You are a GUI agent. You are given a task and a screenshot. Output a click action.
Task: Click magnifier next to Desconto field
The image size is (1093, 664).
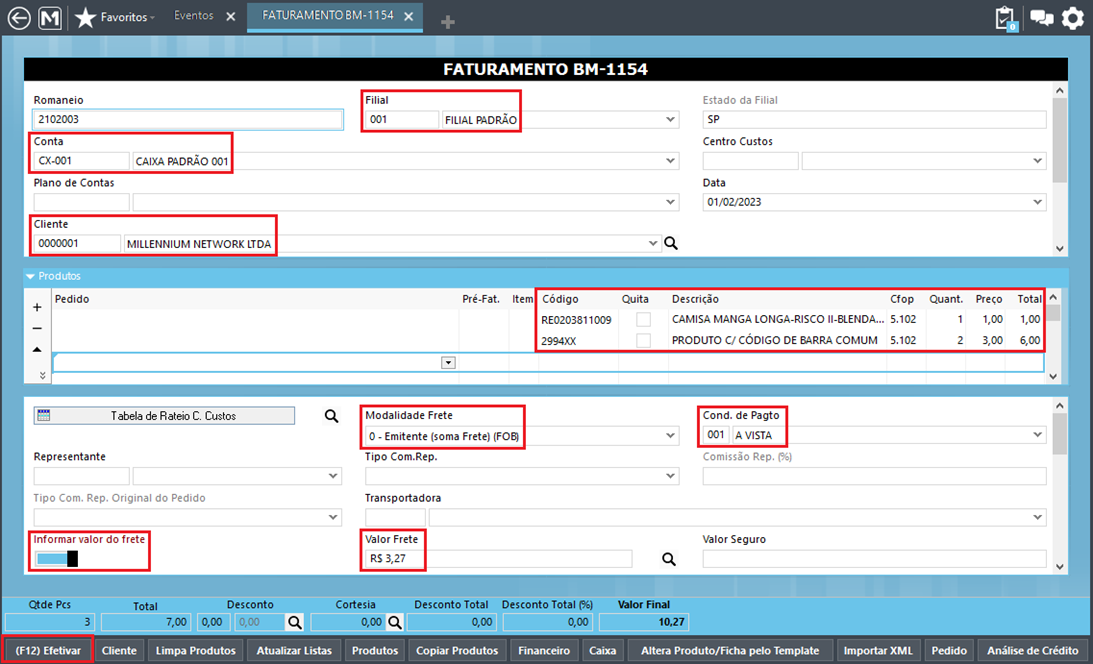point(295,622)
